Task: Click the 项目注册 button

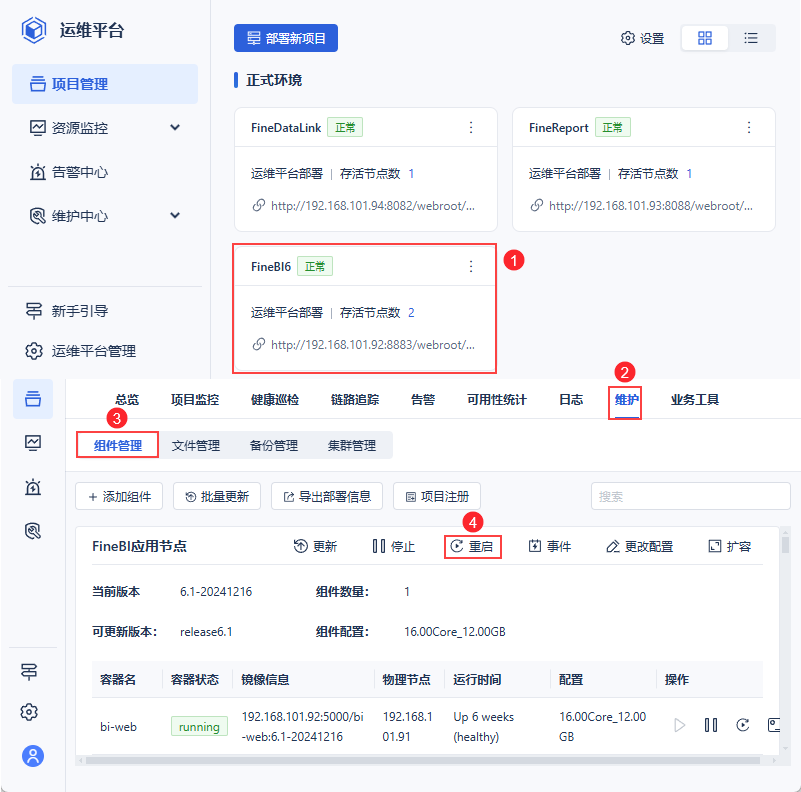Action: point(437,496)
